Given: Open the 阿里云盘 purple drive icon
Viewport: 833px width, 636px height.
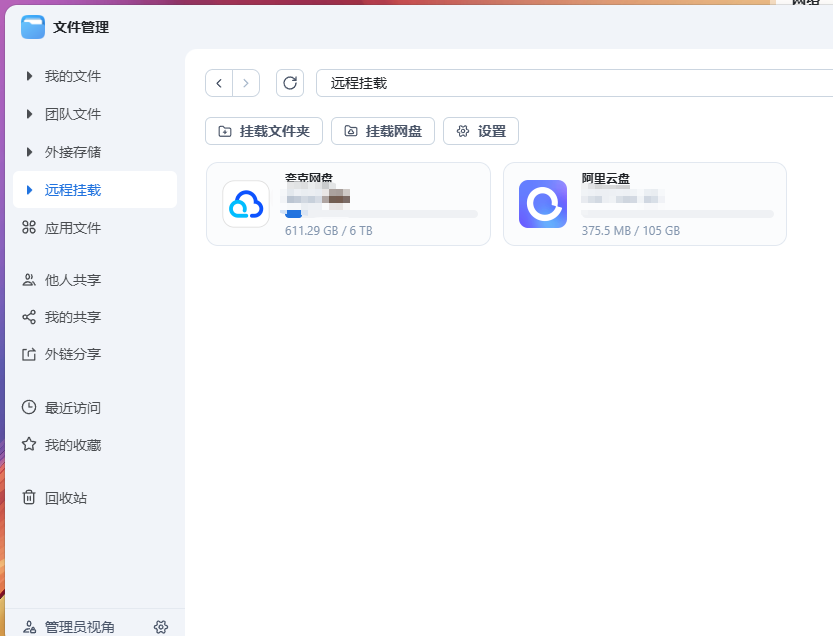Looking at the screenshot, I should pos(543,204).
